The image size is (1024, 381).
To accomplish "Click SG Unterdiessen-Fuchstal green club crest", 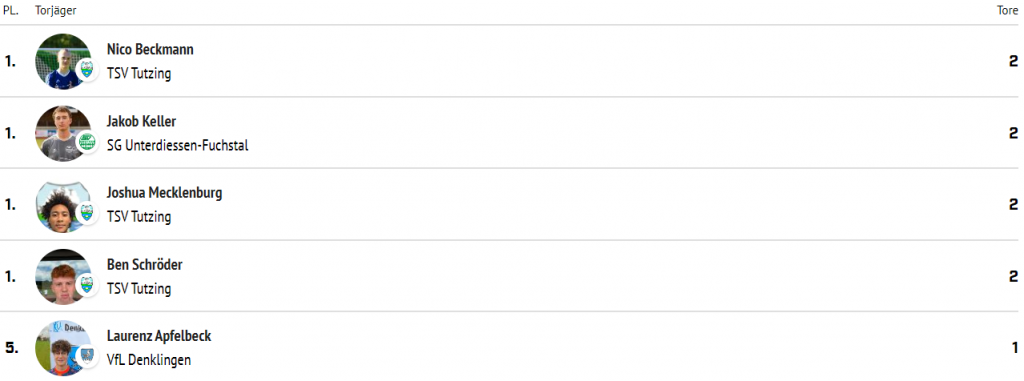I will click(x=87, y=141).
